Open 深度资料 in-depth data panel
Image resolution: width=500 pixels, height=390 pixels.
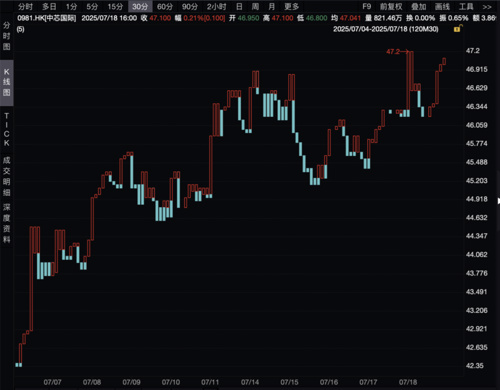click(x=7, y=223)
